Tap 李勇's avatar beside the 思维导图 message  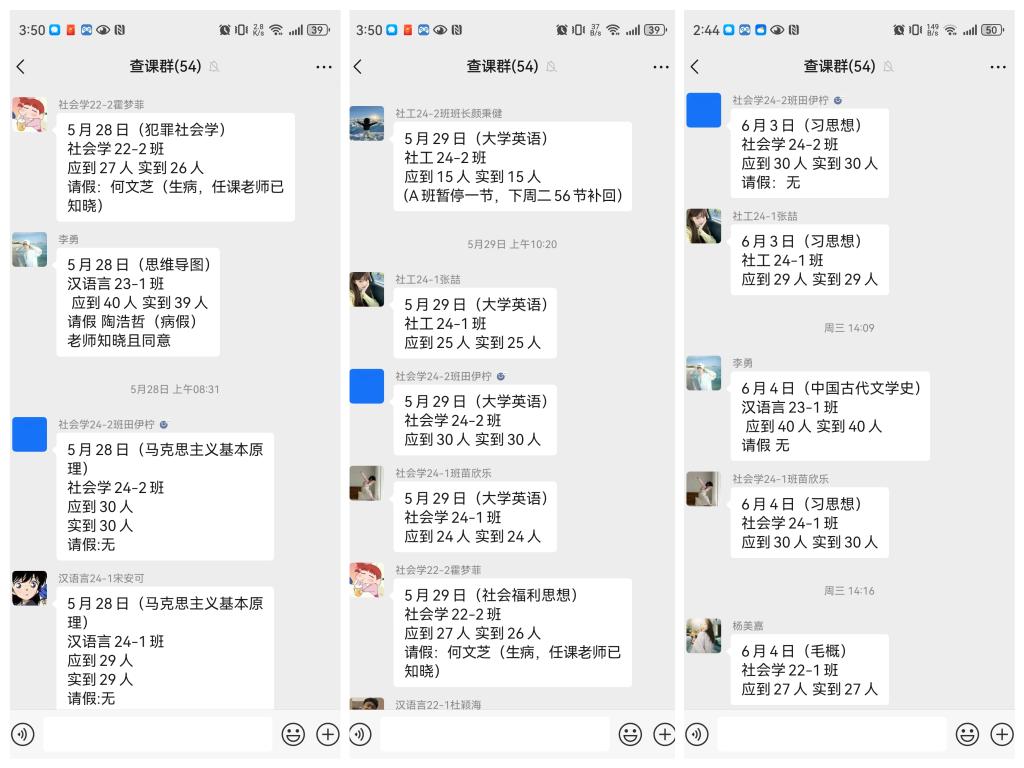[x=30, y=250]
